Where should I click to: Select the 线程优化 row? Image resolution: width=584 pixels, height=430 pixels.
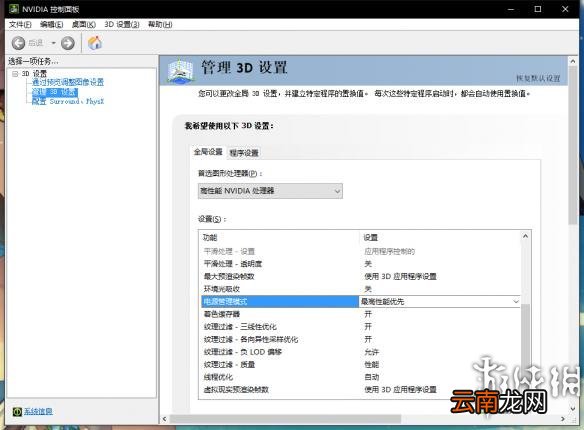pos(361,377)
